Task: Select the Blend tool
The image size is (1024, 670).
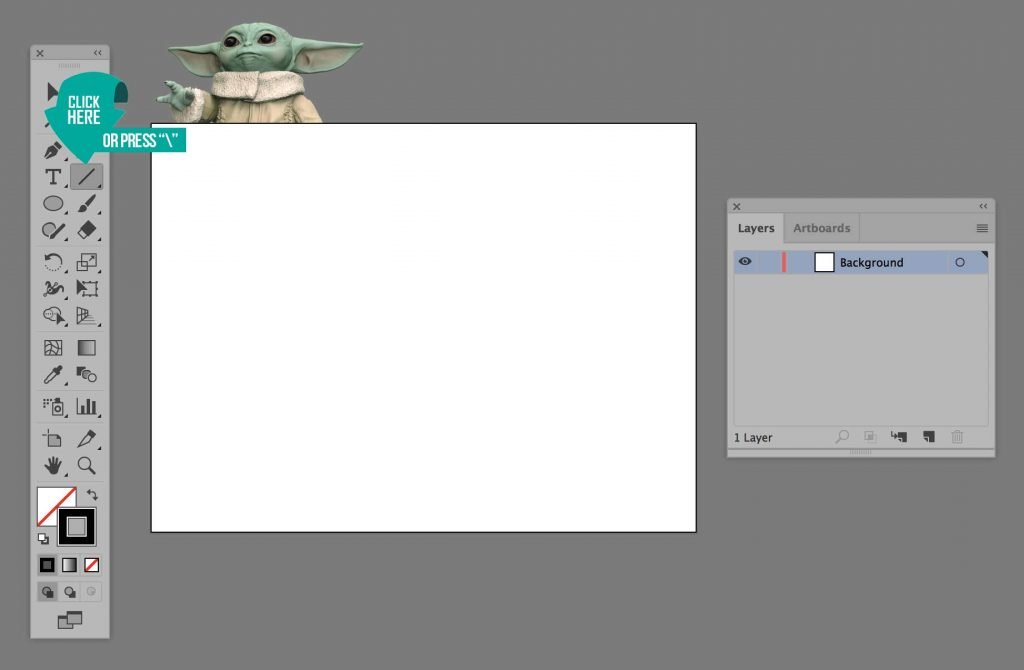Action: [x=86, y=375]
